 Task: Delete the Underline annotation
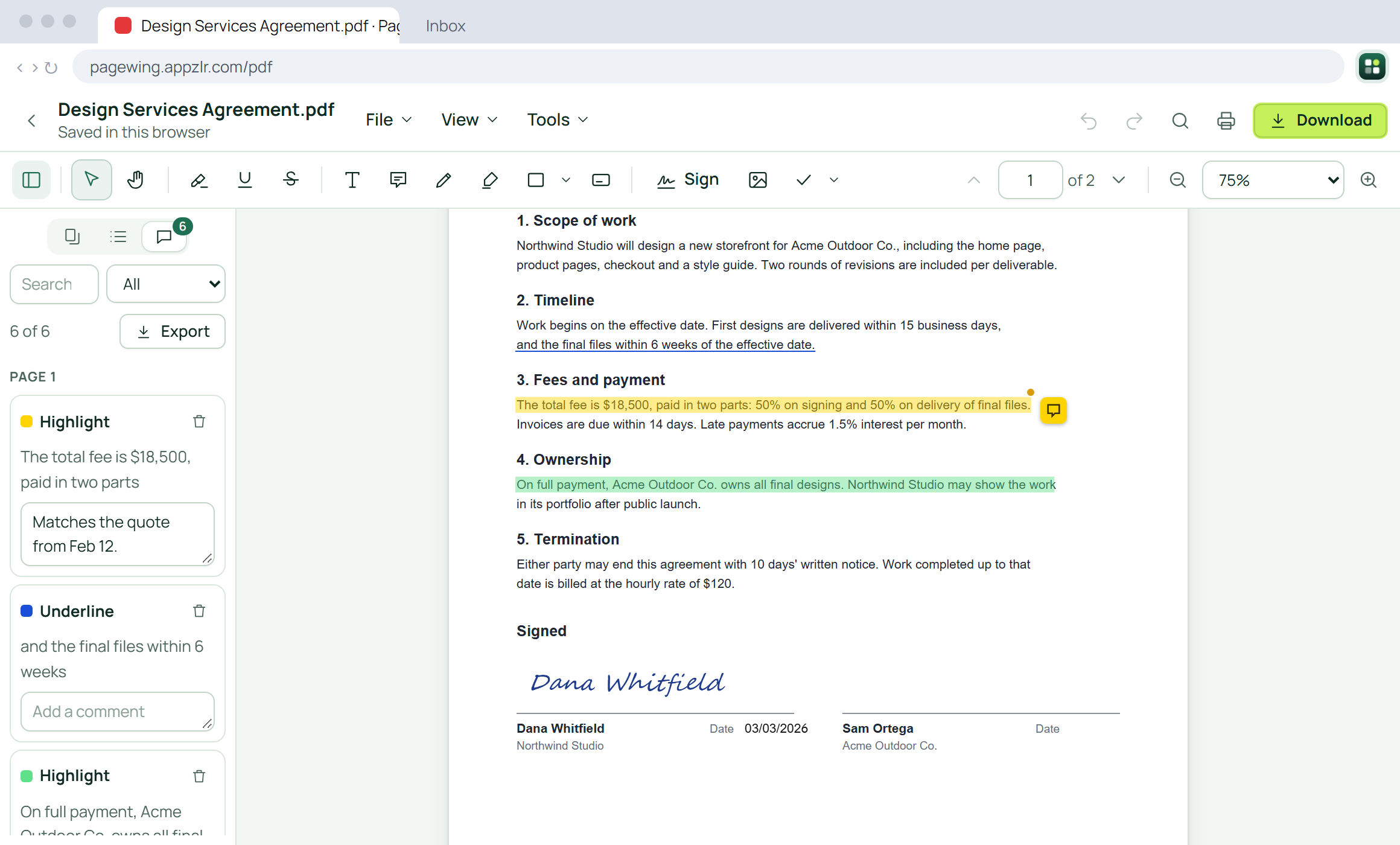tap(199, 611)
